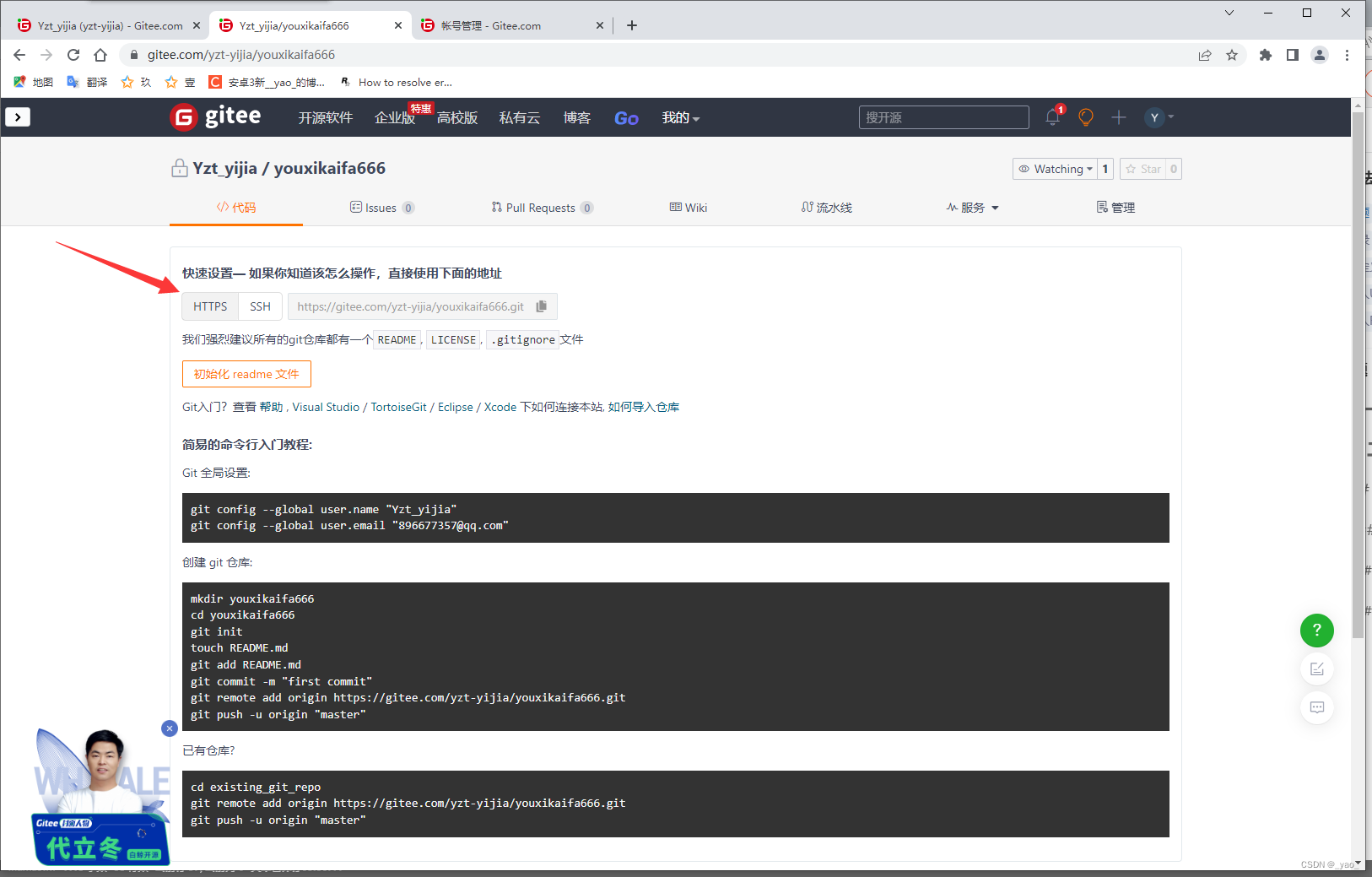Click the Go link in navigation
Screen dimensions: 1372x877
(x=626, y=118)
